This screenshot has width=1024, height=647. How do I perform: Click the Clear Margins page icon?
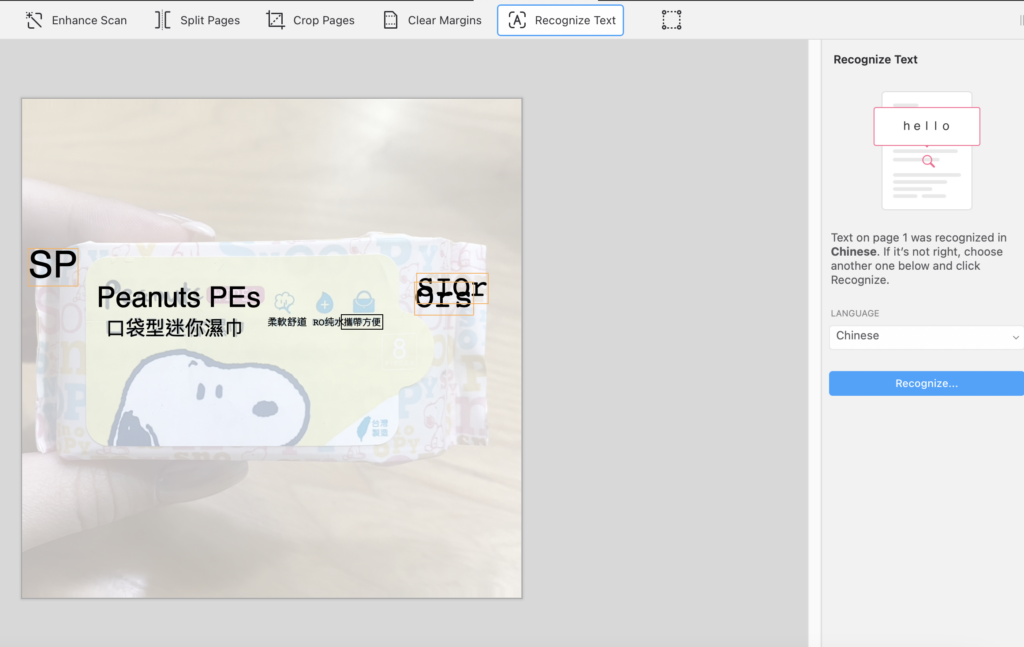click(390, 20)
